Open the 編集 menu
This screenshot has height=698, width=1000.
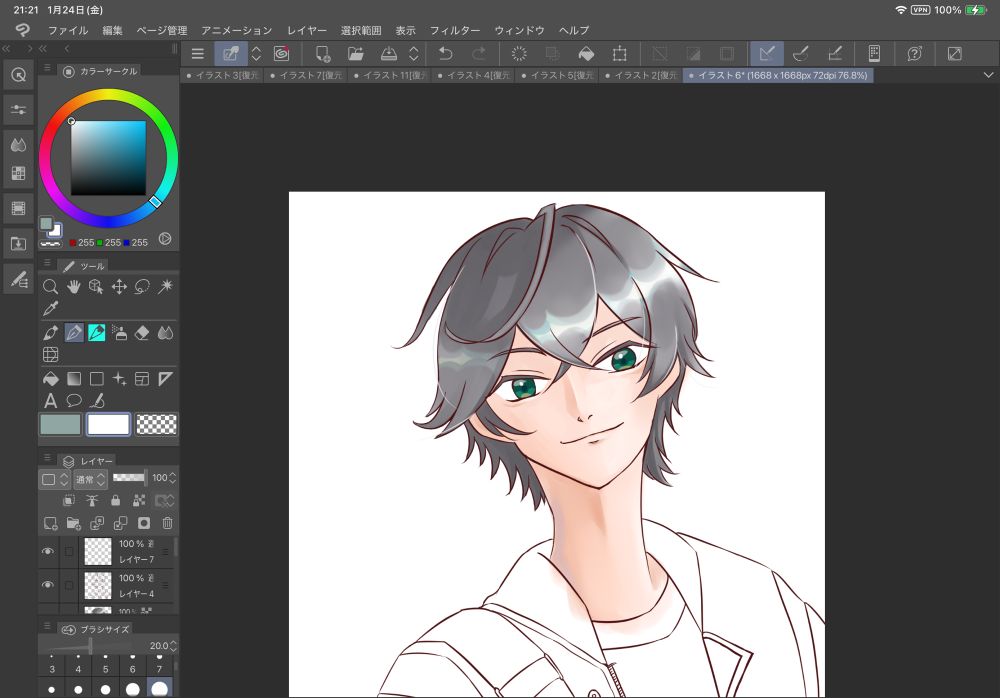[112, 30]
